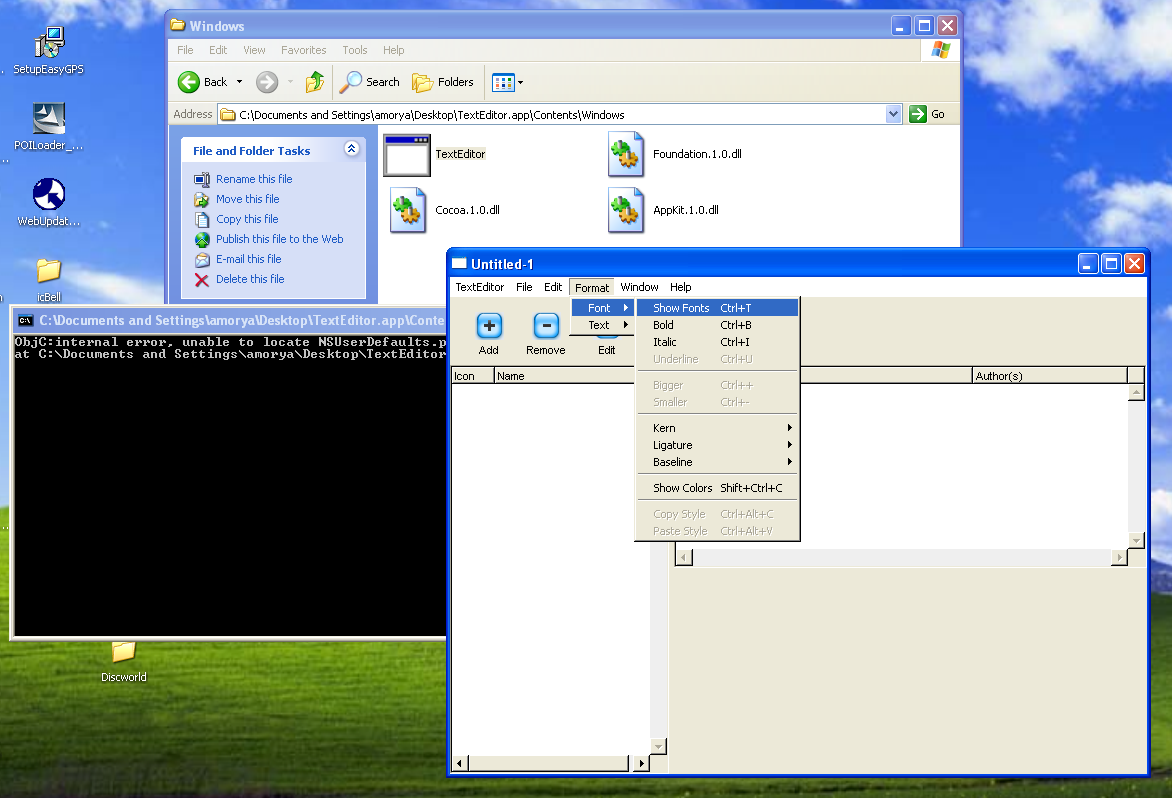Open the TextEditor menu in Untitled-1
This screenshot has height=798, width=1172.
(x=480, y=287)
